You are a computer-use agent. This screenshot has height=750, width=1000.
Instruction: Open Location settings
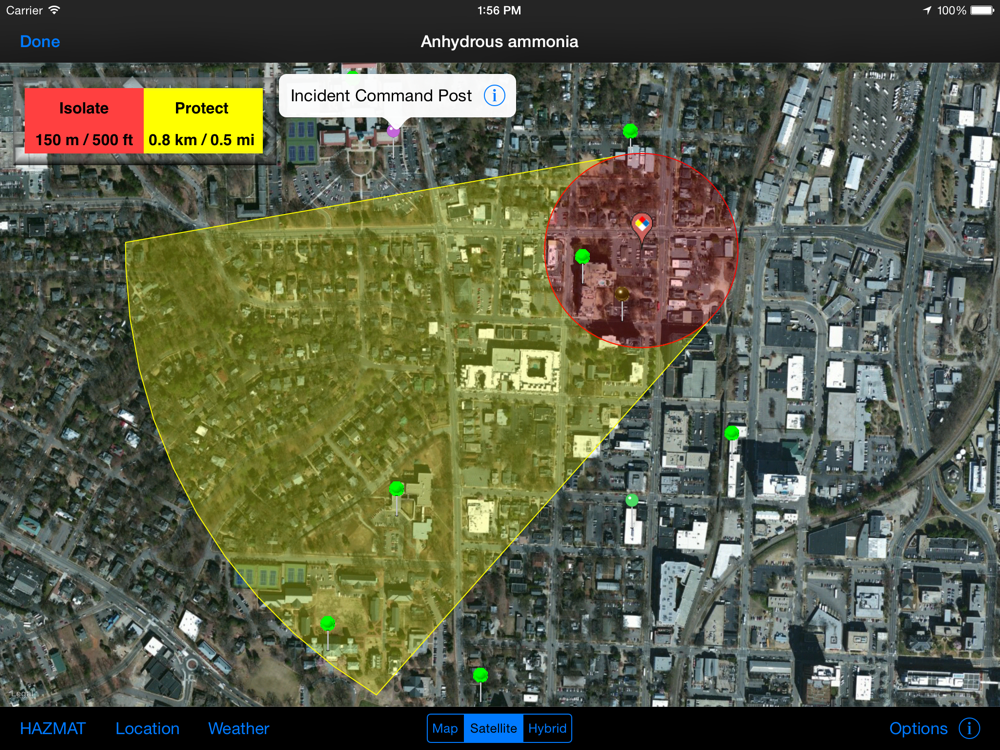pyautogui.click(x=147, y=728)
